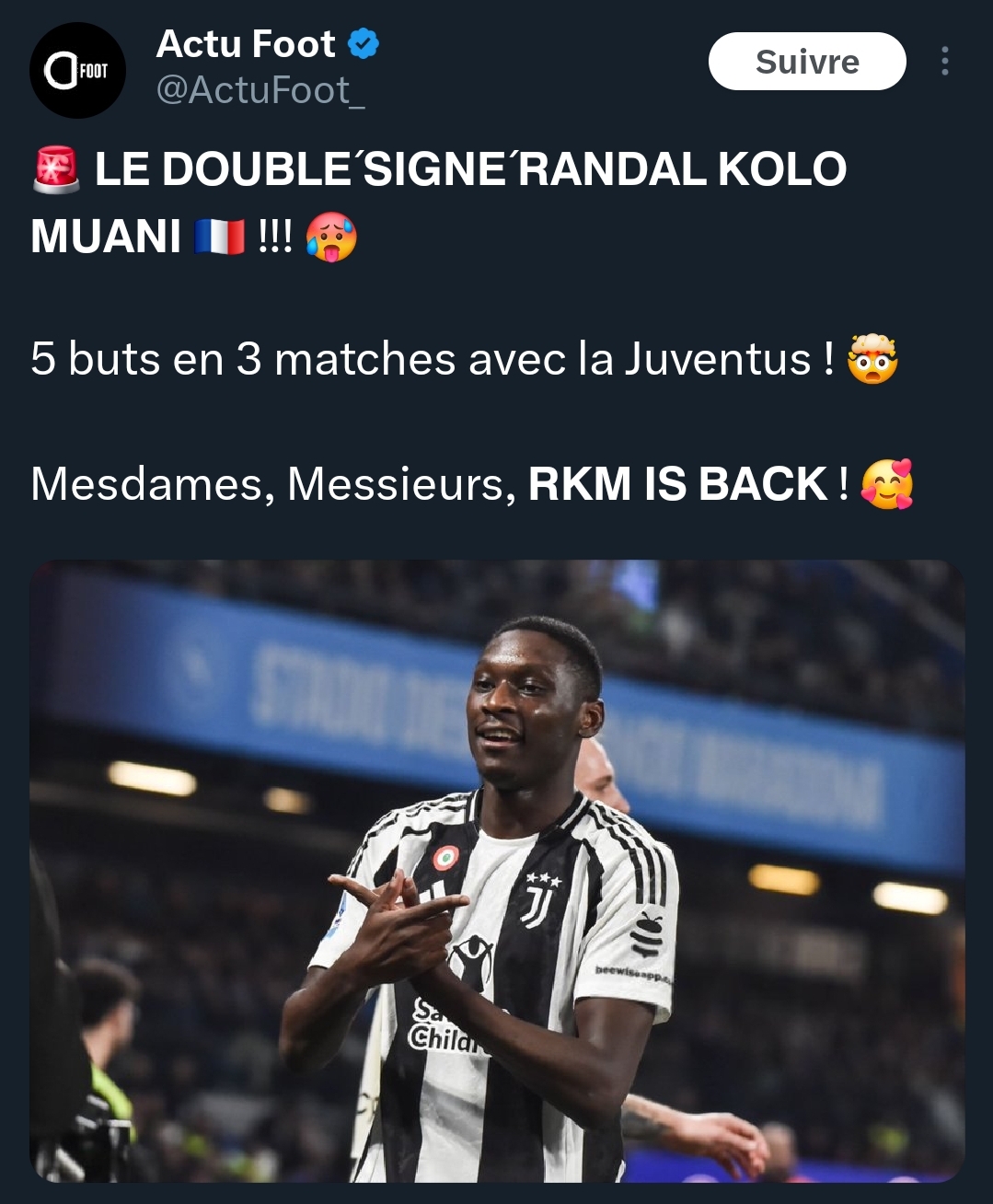Click the blue verified badge
Image resolution: width=993 pixels, height=1204 pixels.
pos(364,44)
